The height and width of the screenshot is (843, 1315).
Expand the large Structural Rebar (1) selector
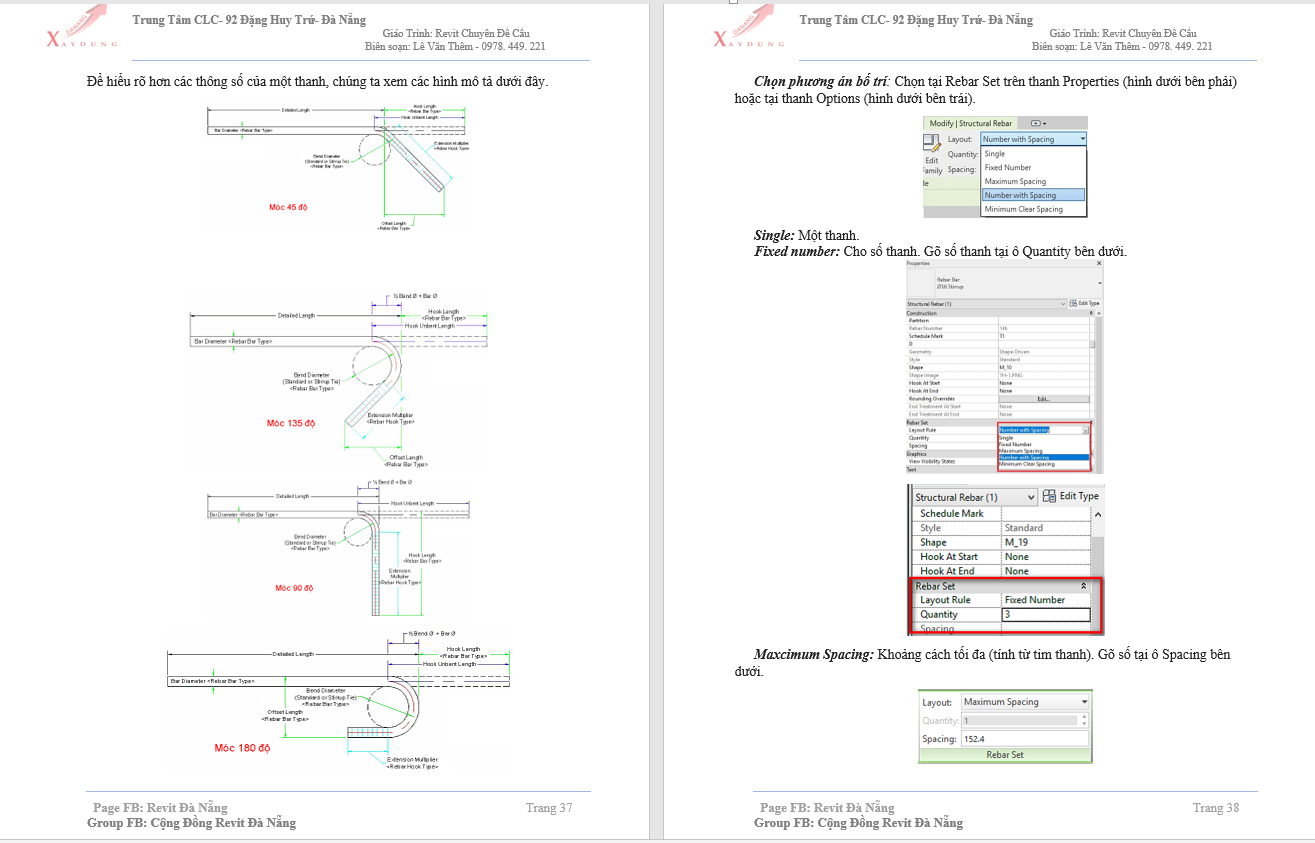(x=1031, y=497)
